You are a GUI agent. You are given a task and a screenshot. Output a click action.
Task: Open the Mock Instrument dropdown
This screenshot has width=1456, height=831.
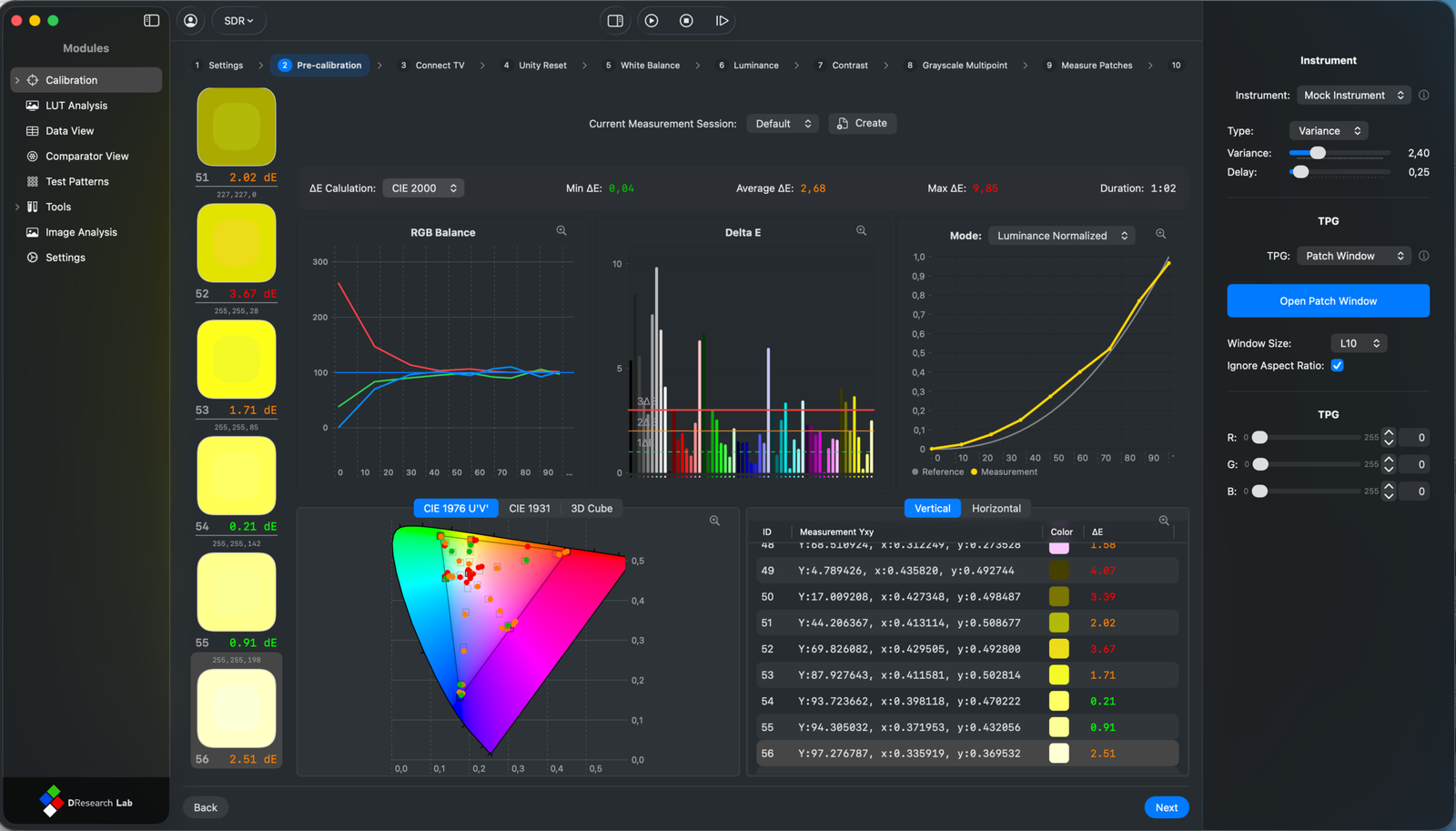(1352, 95)
